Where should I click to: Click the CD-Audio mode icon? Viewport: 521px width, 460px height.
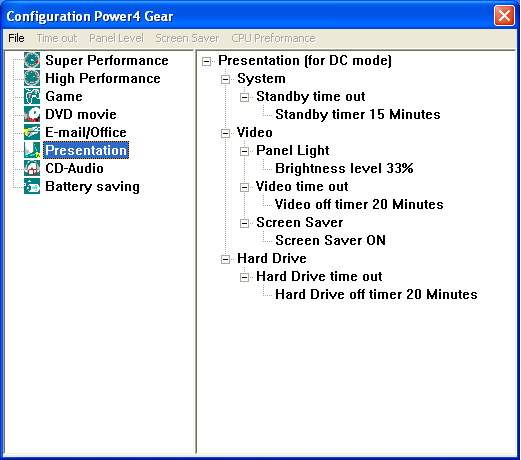point(32,168)
